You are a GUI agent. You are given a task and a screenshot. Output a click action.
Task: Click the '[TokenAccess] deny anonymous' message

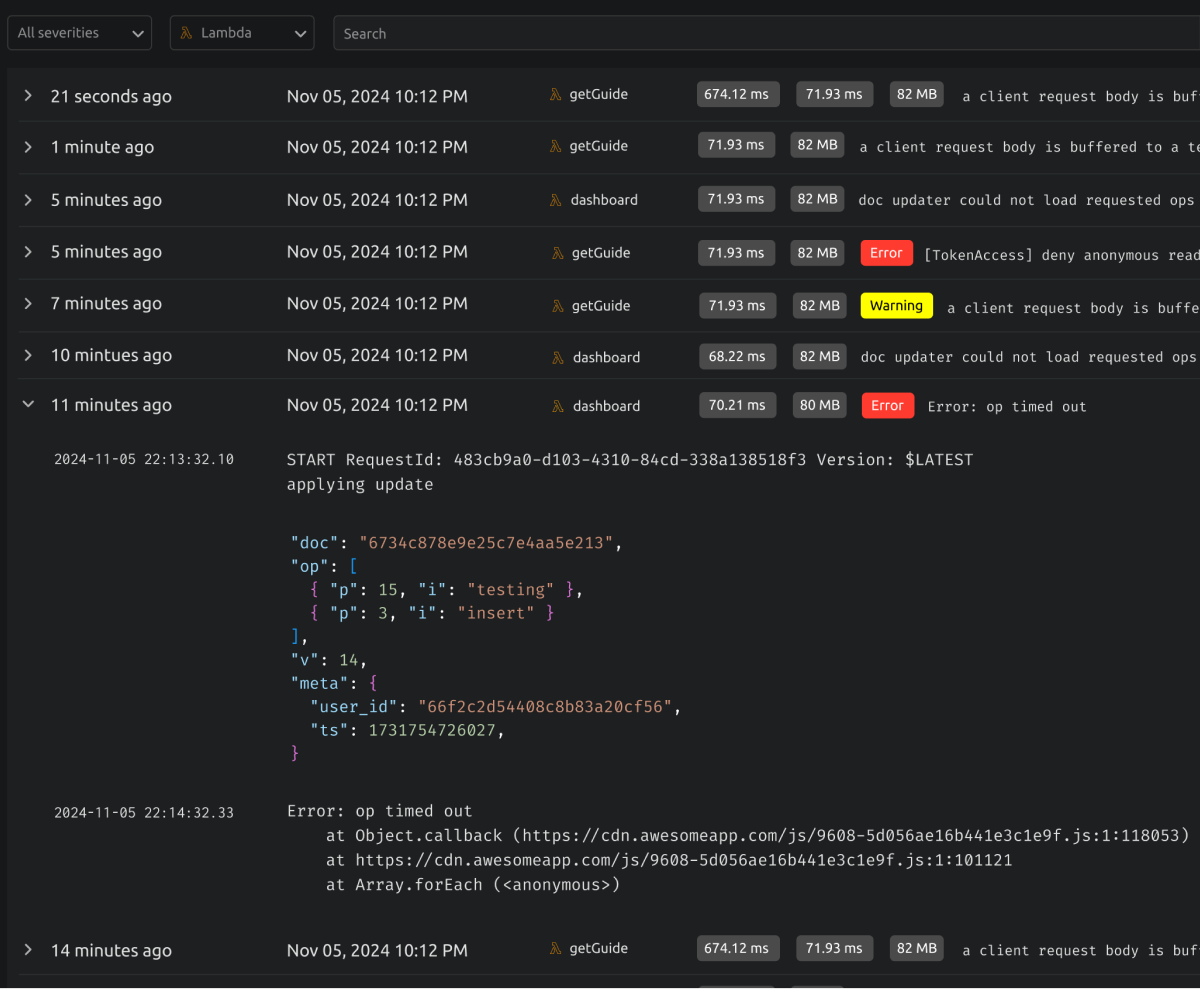click(1062, 255)
